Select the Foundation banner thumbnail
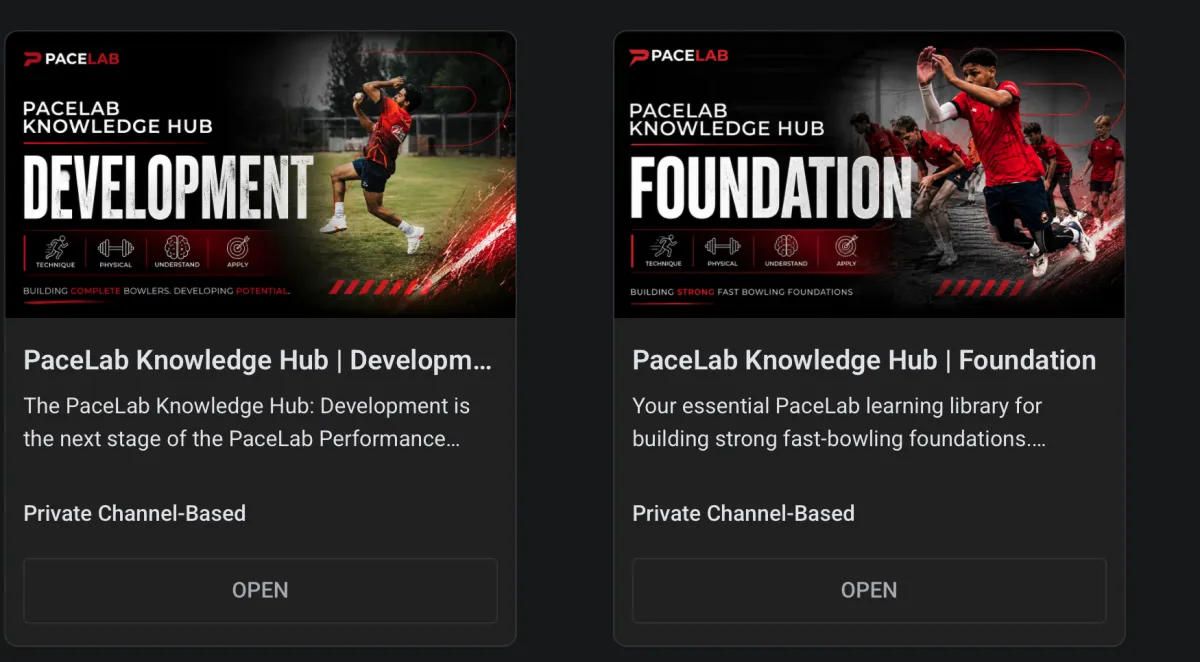Screen dimensions: 1200x662 point(869,175)
